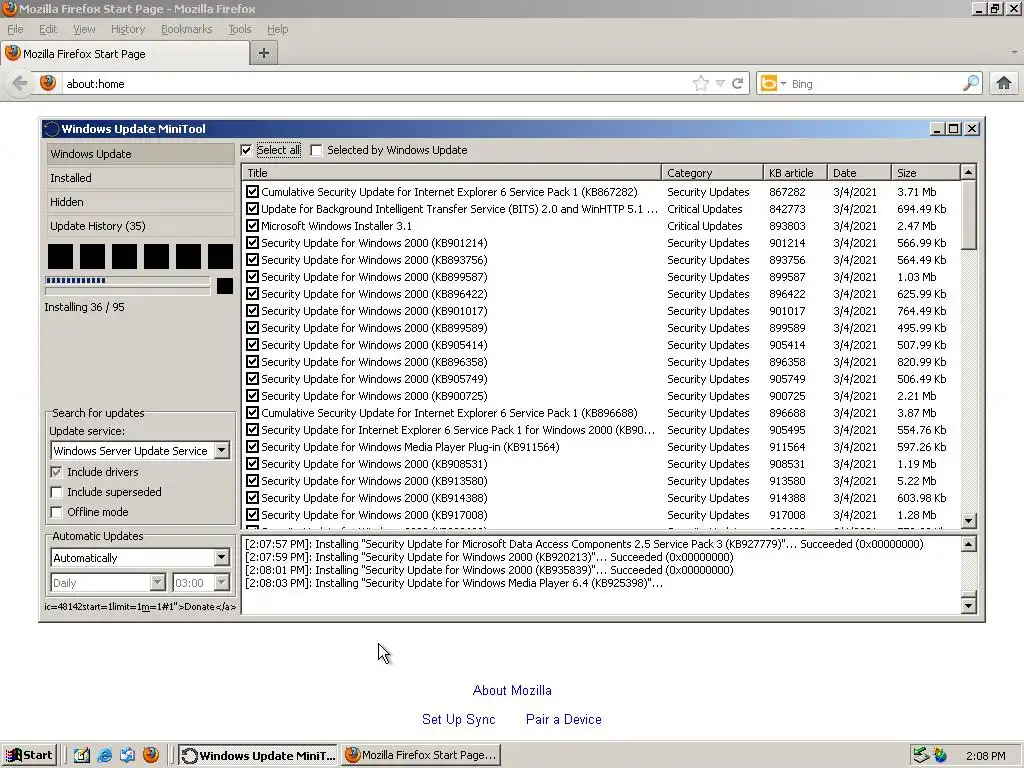
Task: Click the About Mozilla link
Action: pos(512,690)
